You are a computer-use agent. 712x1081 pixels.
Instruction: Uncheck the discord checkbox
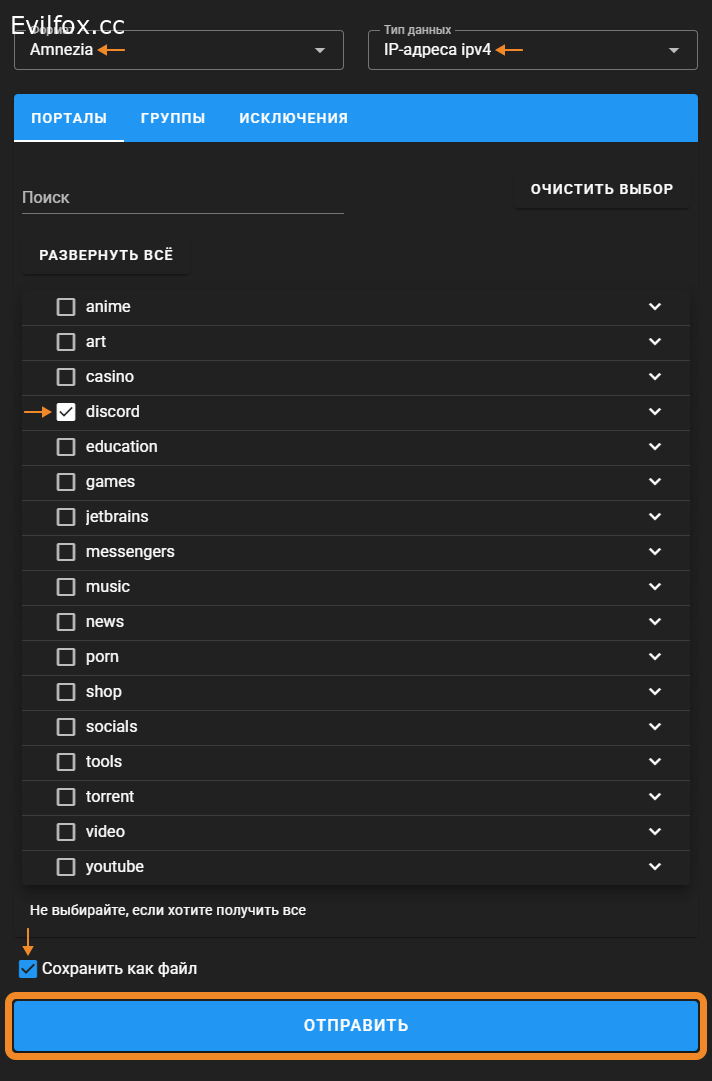pos(66,412)
